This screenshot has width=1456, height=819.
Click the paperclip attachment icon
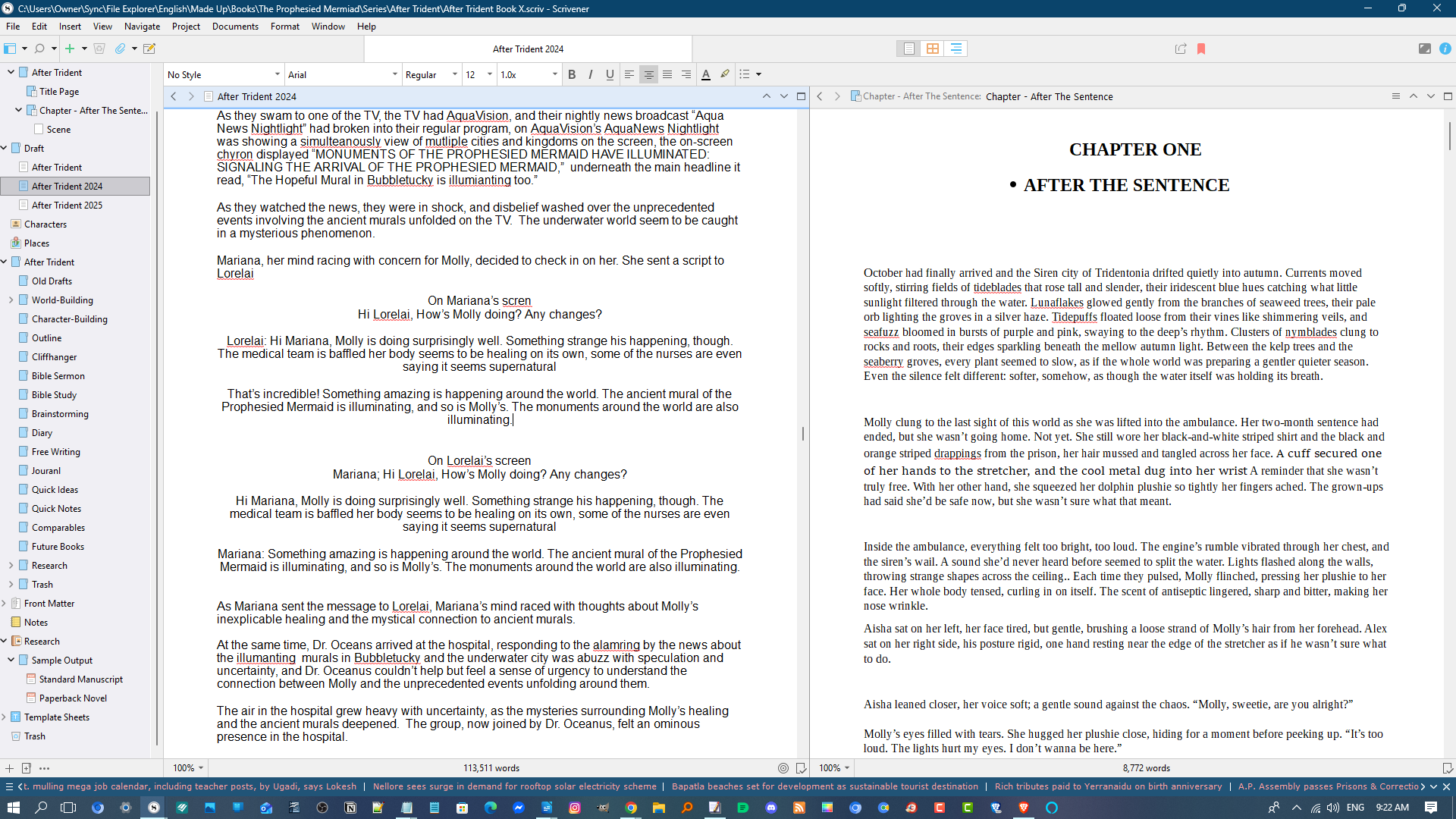[120, 49]
